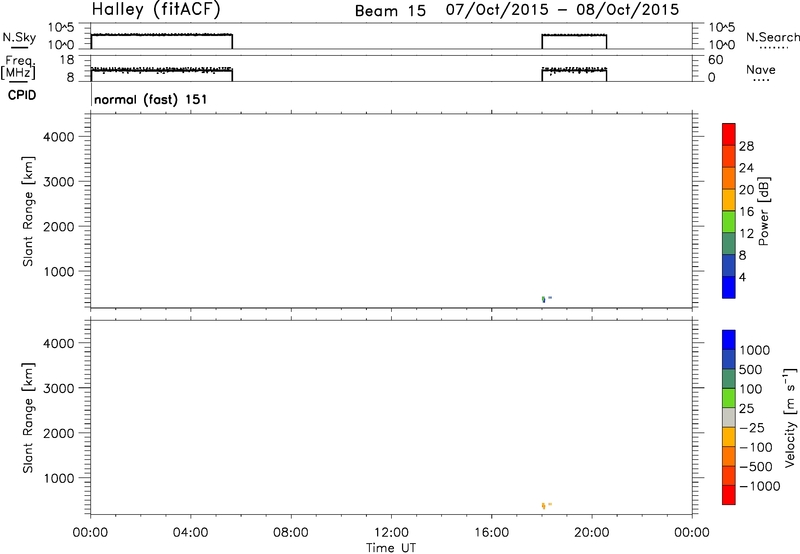This screenshot has height=554, width=800.
Task: Click the 'Beam 15' label
Action: pos(390,11)
